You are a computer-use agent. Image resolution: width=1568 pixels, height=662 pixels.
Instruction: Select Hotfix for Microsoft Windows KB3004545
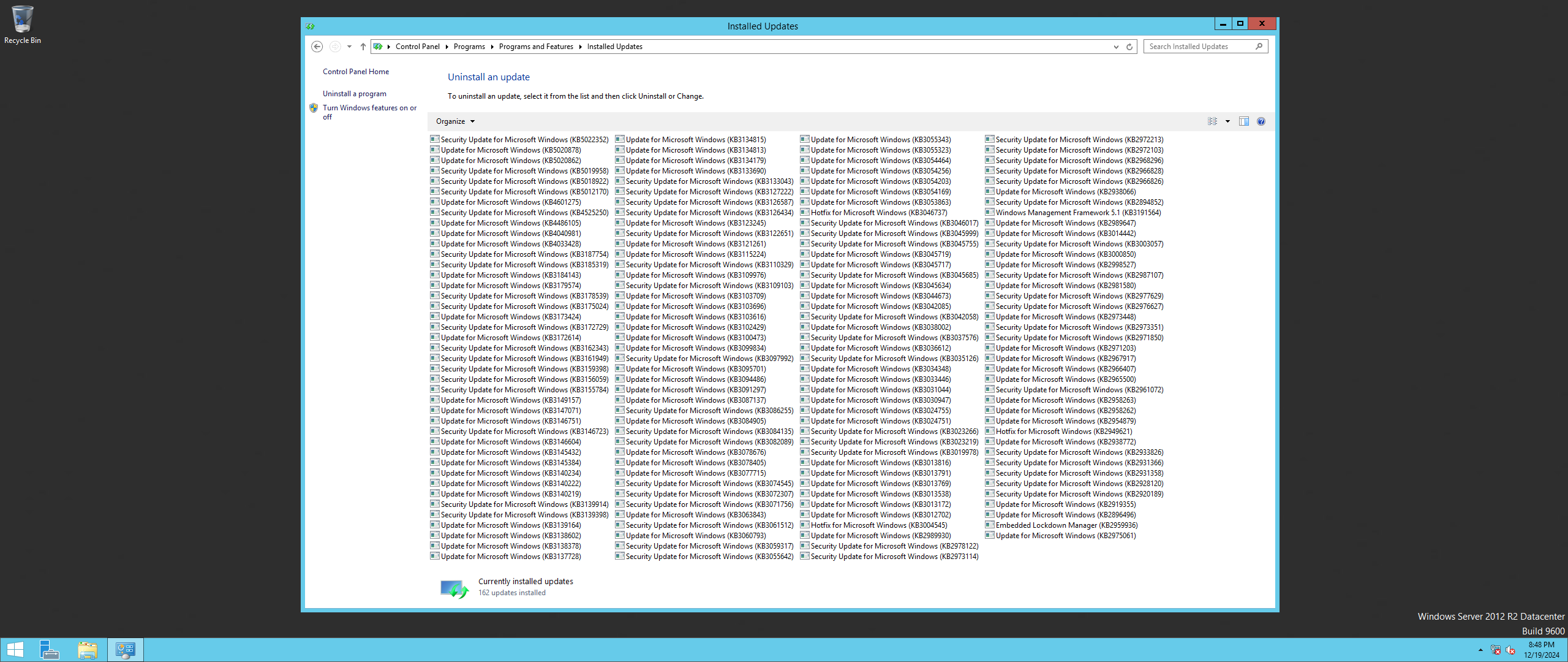click(x=873, y=525)
